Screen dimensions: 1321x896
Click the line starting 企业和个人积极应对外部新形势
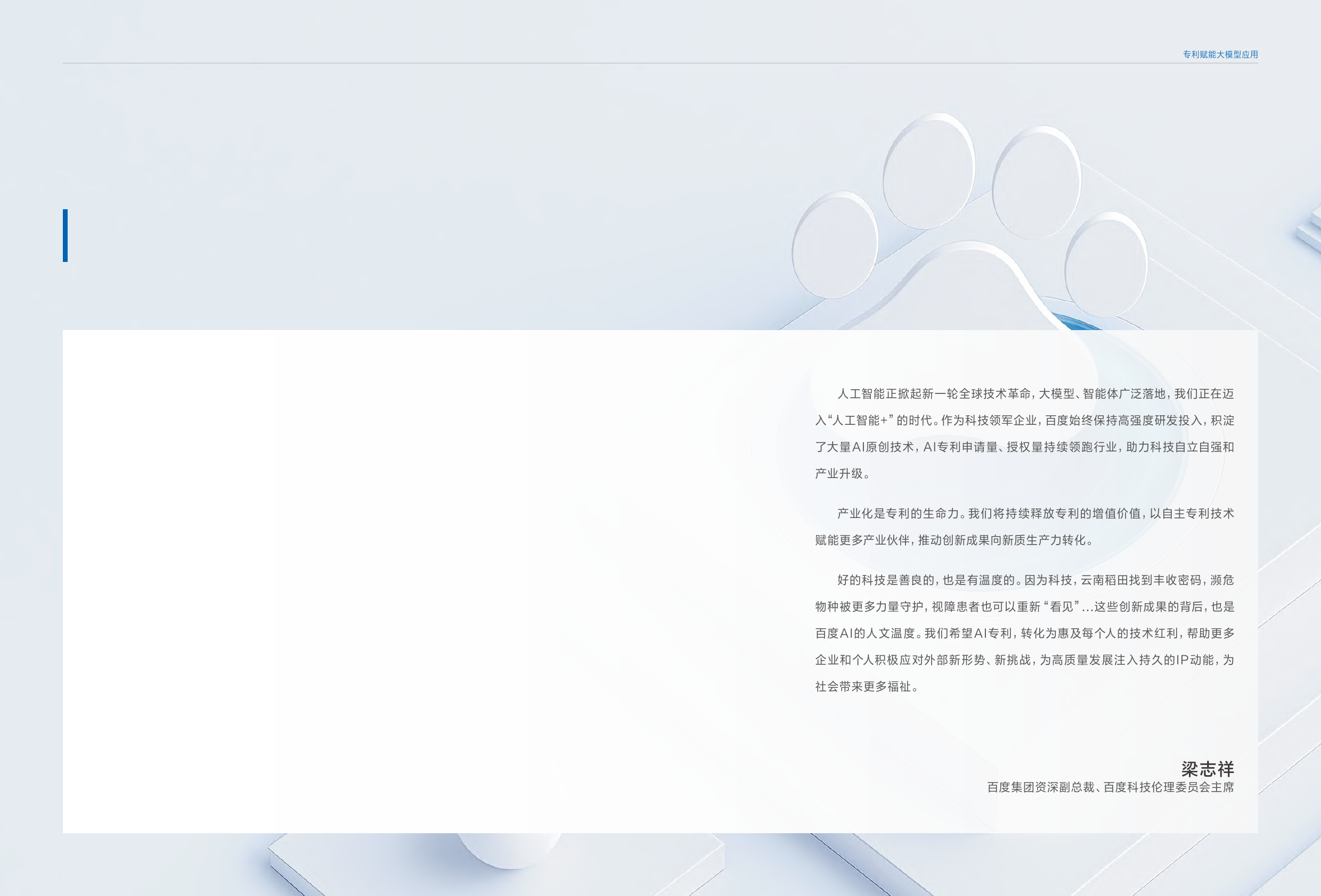click(1024, 660)
